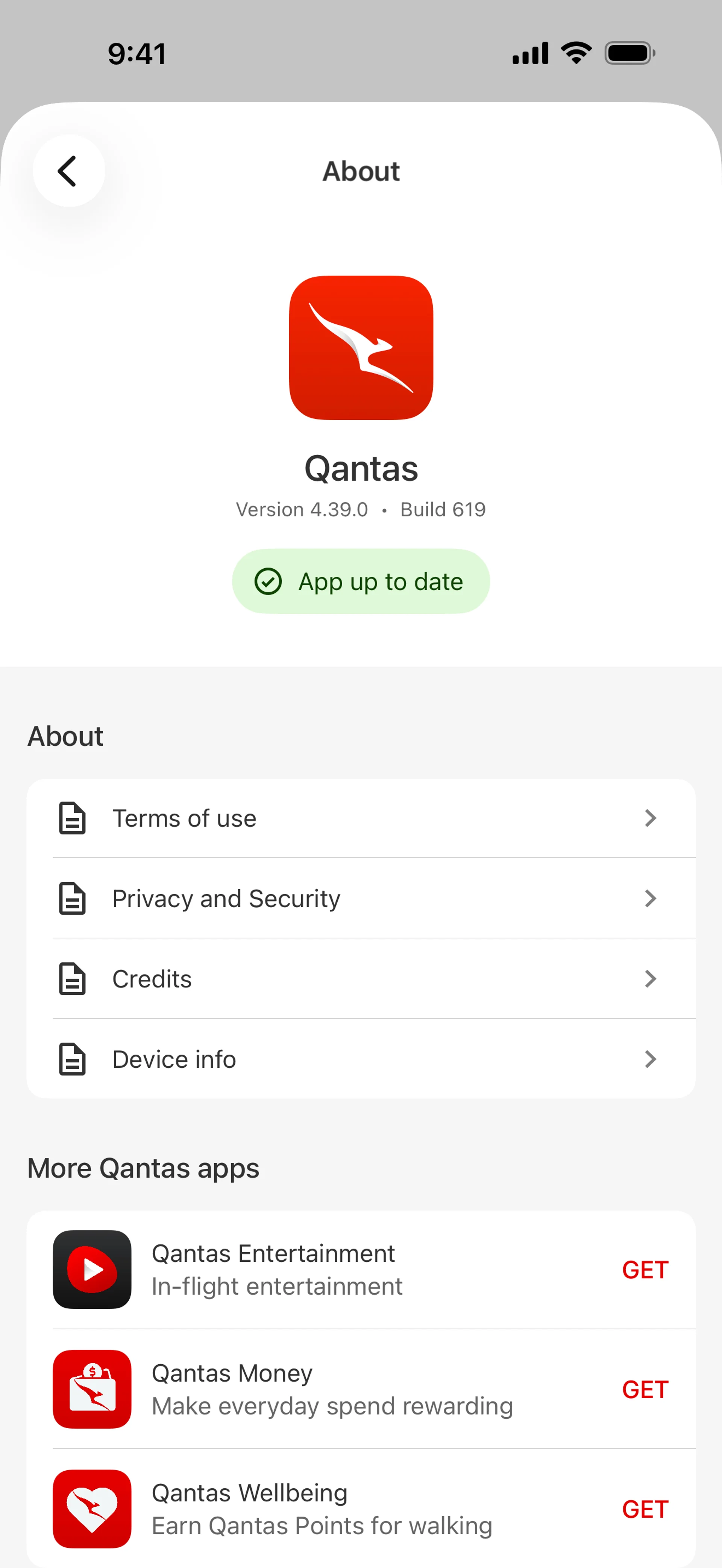Tap the Device info document icon
Image resolution: width=722 pixels, height=1568 pixels.
tap(72, 1059)
